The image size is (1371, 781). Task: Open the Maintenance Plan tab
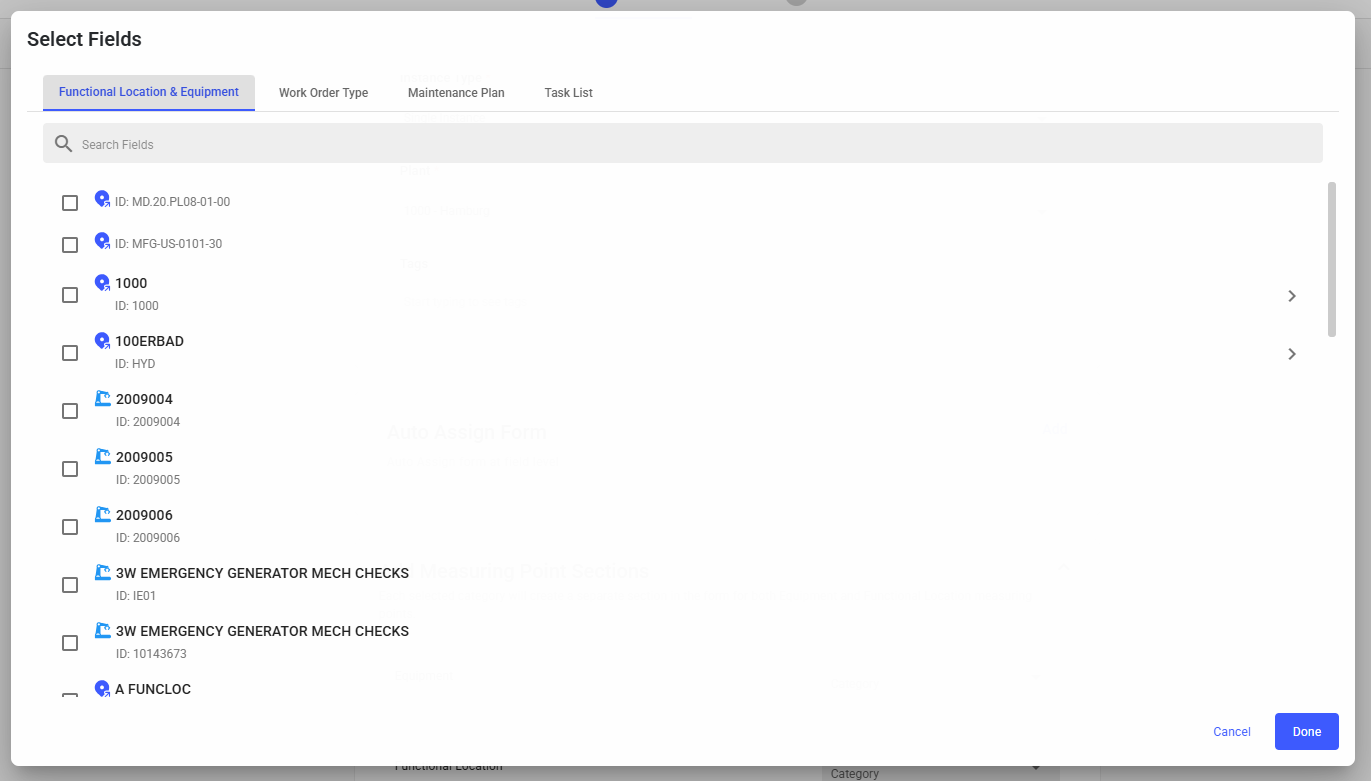click(x=456, y=93)
